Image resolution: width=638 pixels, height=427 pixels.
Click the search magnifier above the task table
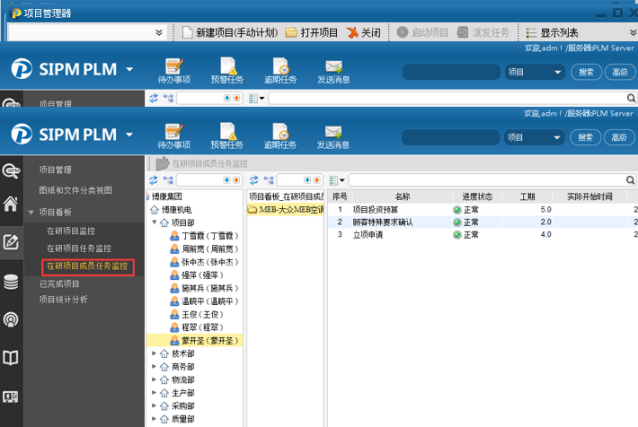[630, 180]
